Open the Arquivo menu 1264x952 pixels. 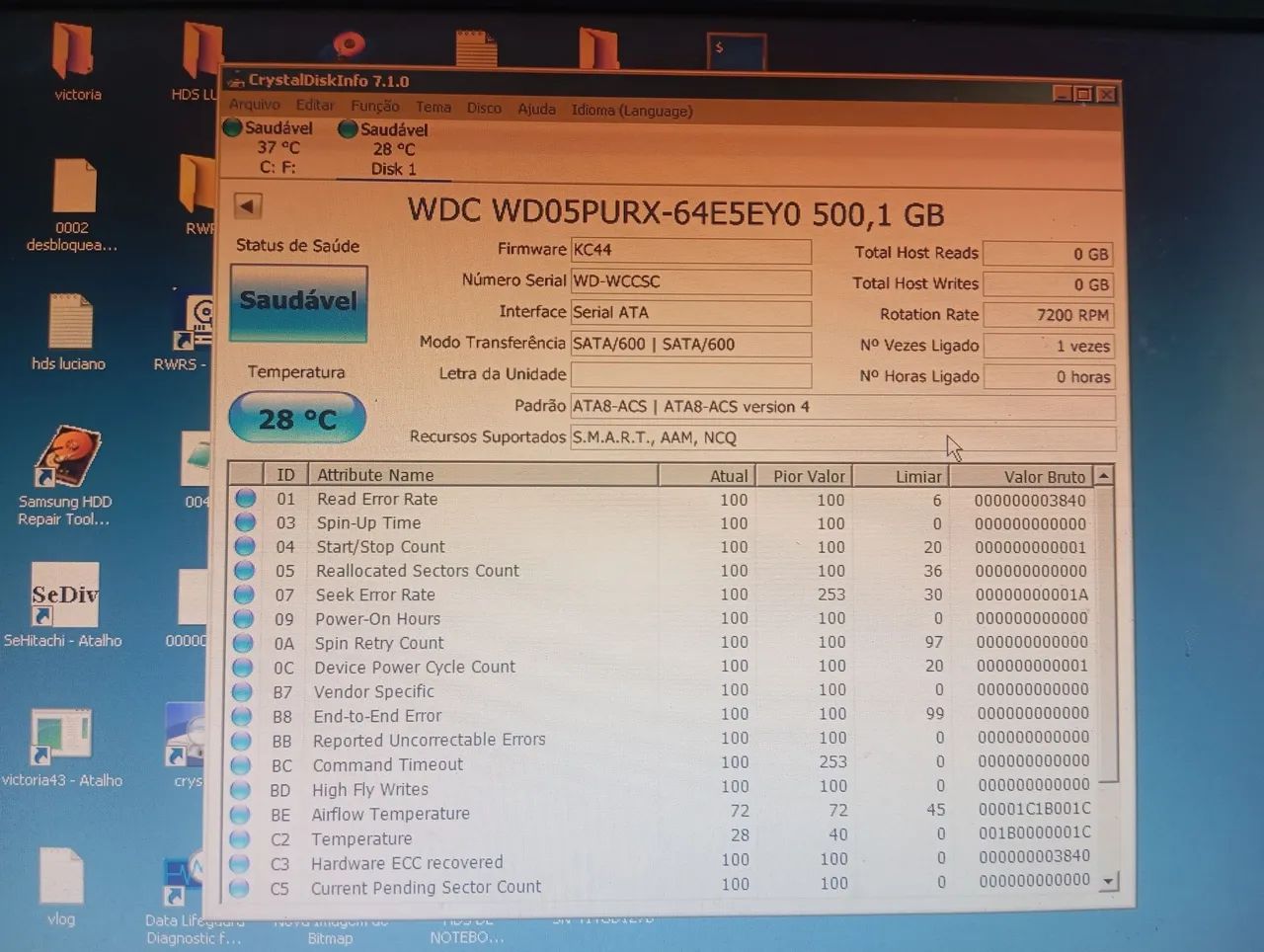[x=255, y=105]
